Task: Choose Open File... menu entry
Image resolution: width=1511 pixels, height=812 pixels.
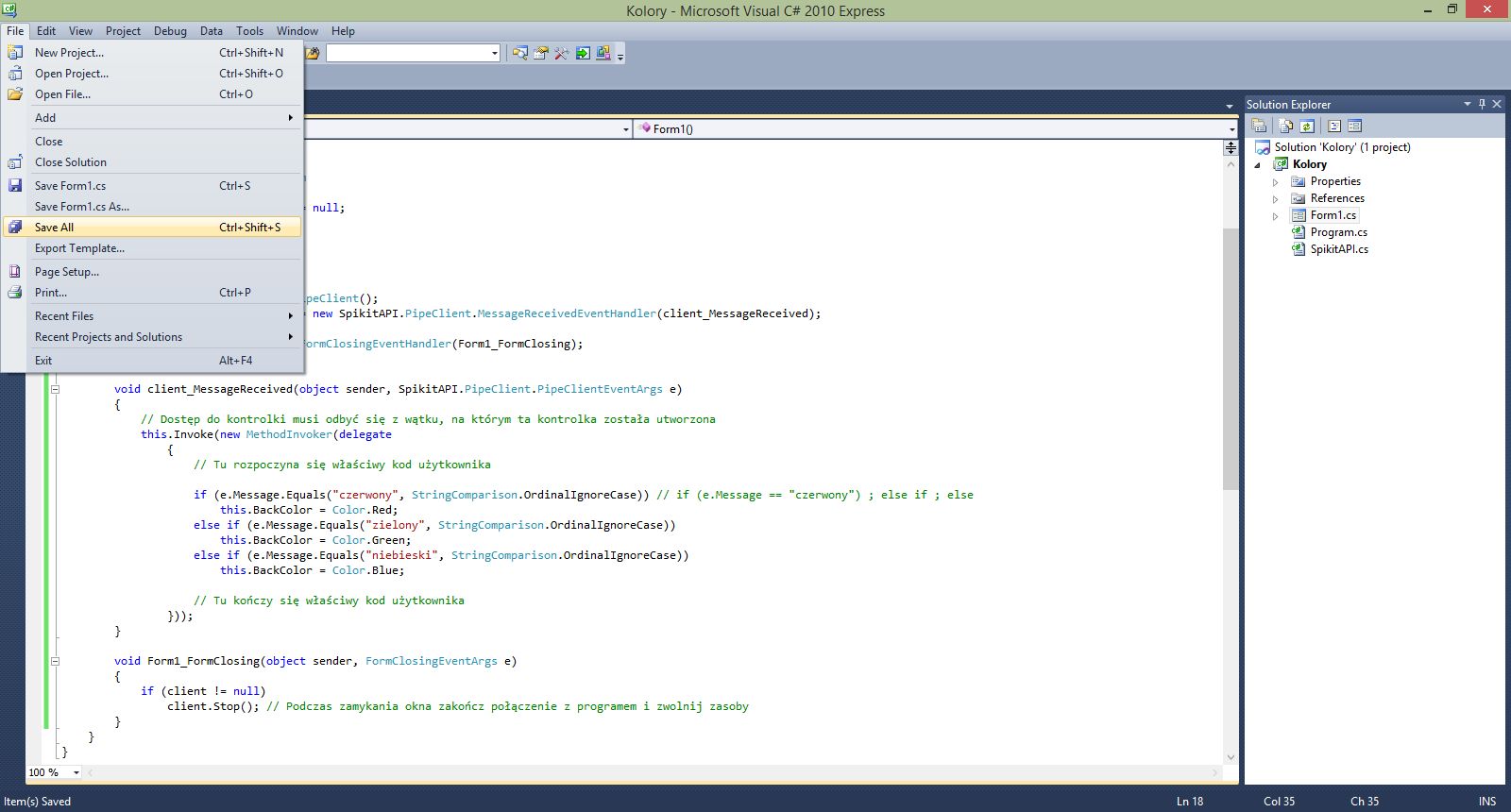Action: 152,94
